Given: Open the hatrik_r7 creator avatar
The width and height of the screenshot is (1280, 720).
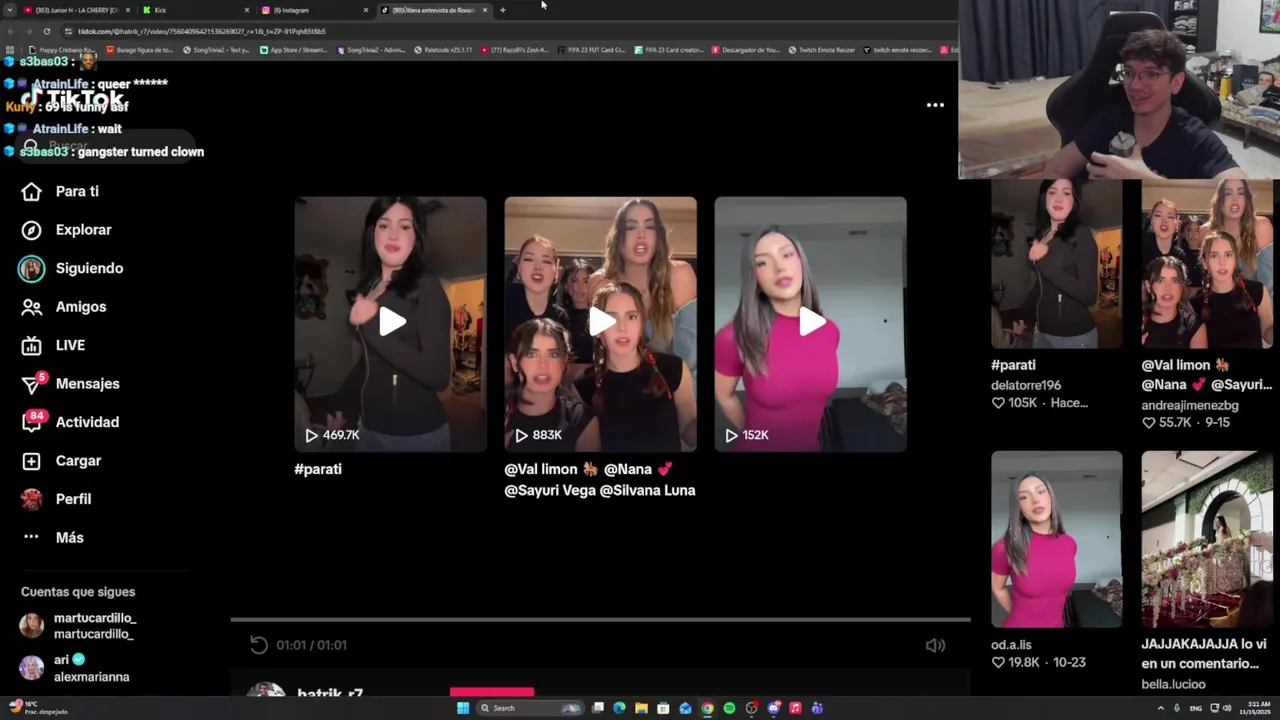Looking at the screenshot, I should coord(266,690).
